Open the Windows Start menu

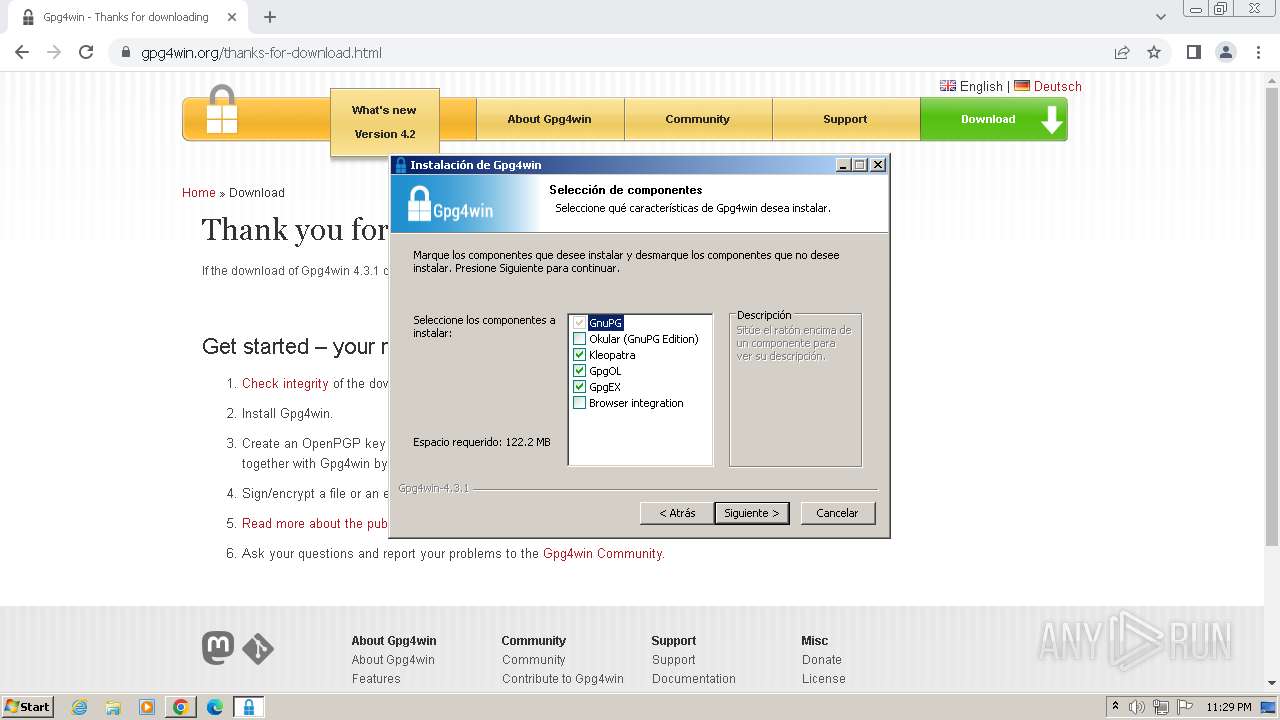pos(28,707)
